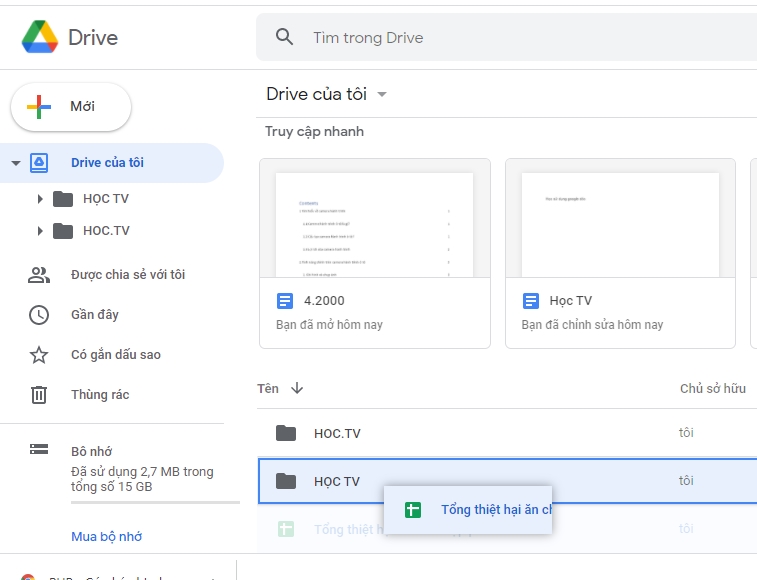Click the 'Mới' new button

71,107
